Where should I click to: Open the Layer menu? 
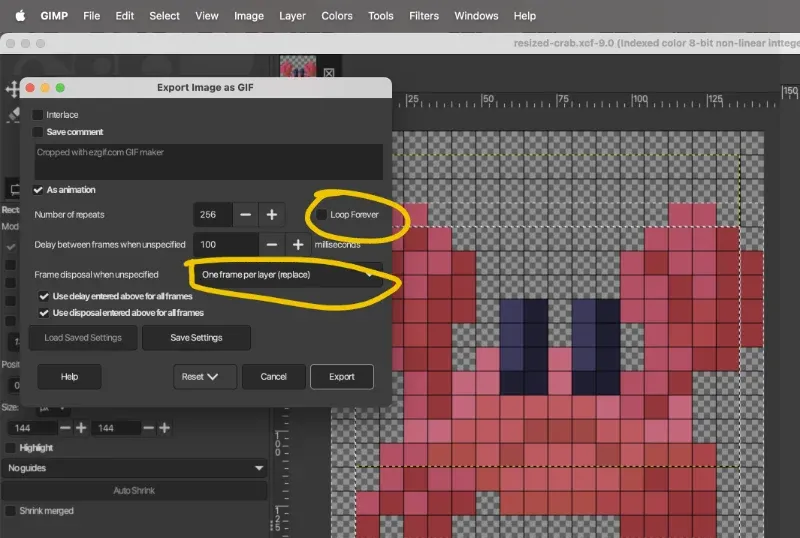pos(292,16)
